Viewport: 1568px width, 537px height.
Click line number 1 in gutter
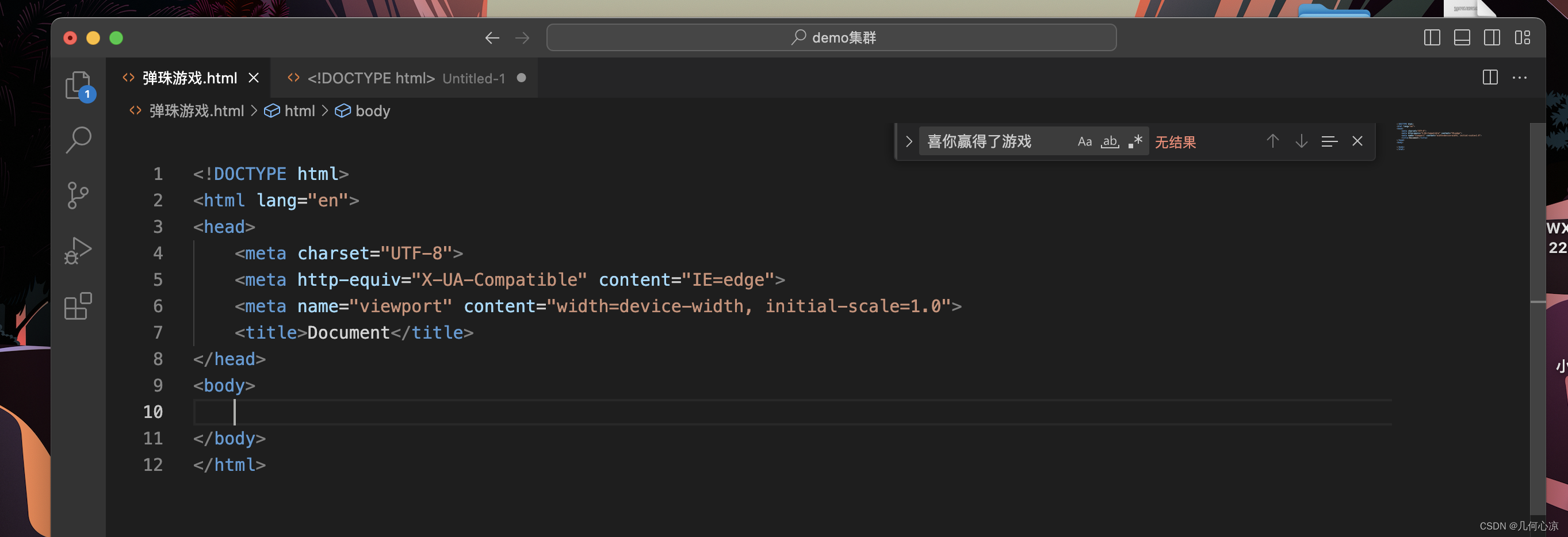158,174
